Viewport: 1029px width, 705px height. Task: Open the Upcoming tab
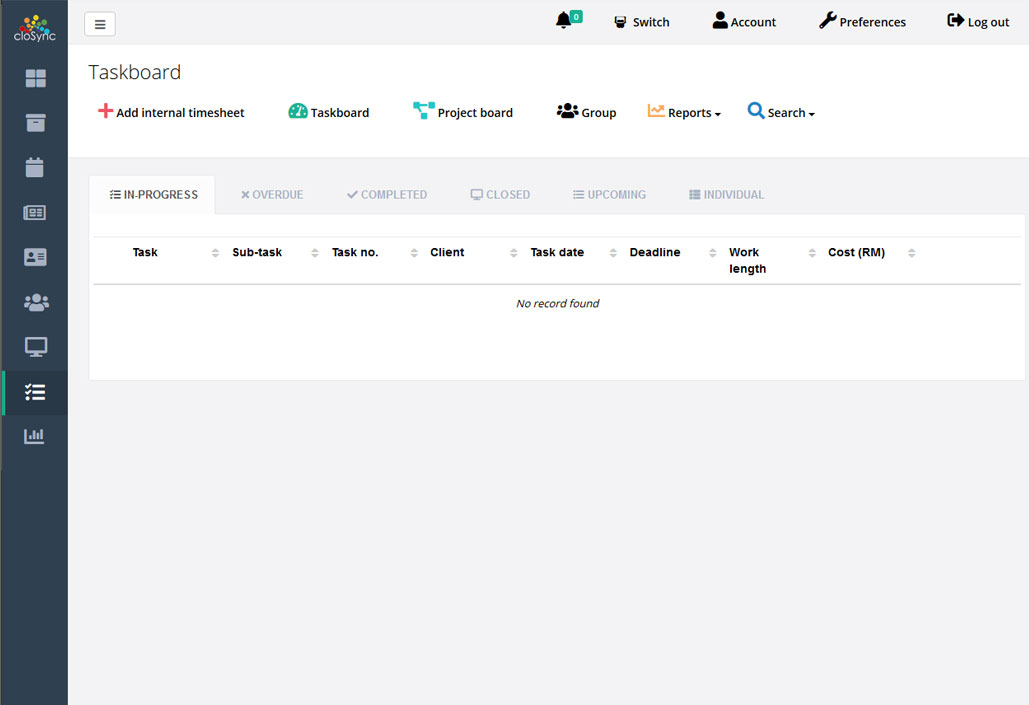pos(609,195)
